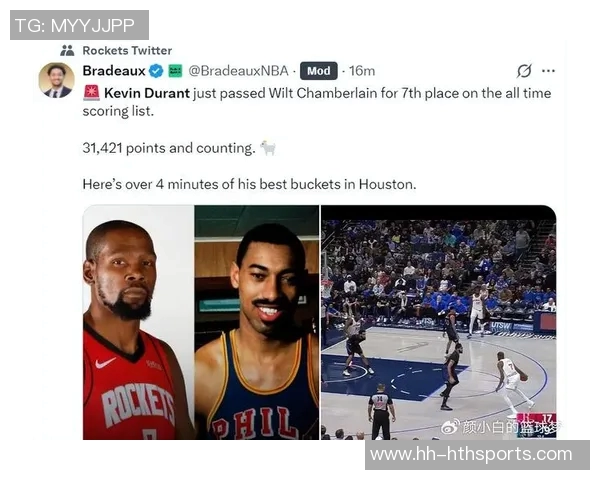Click the Rockets Twitter community people icon
Screen dimensions: 600x480
click(67, 51)
